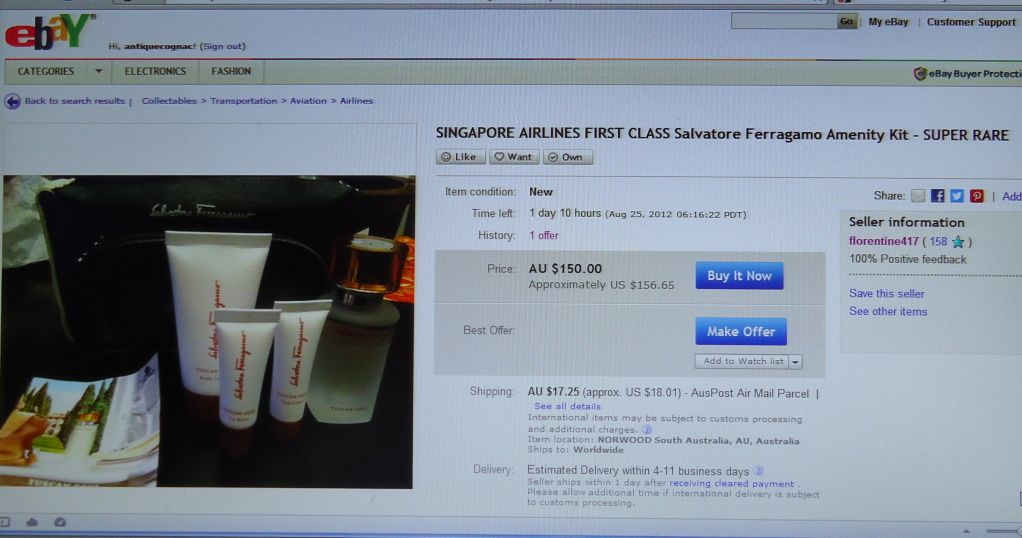This screenshot has width=1022, height=538.
Task: Toggle the Own button
Action: point(567,157)
